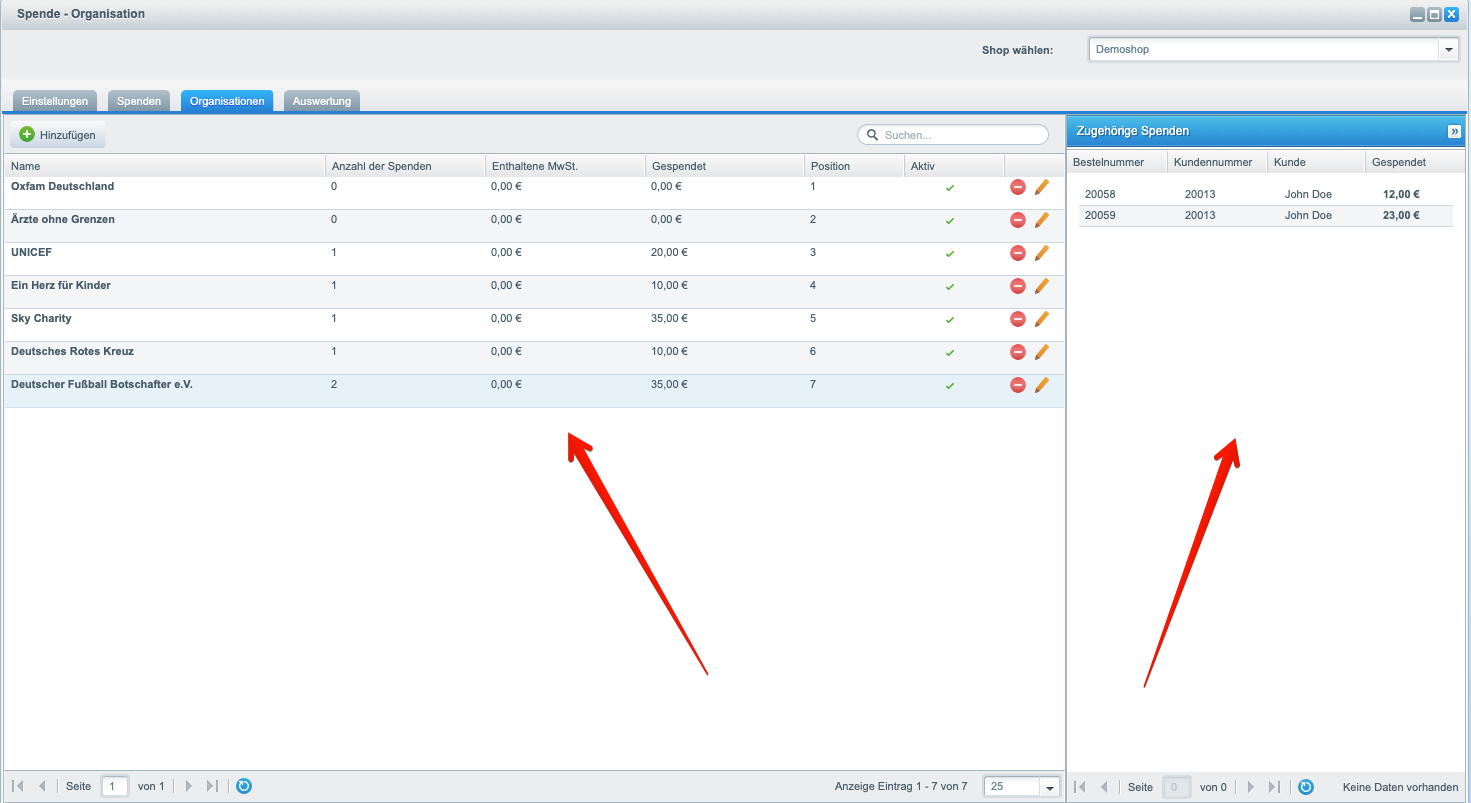Viewport: 1471px width, 803px height.
Task: Sort by Anzahl der Spenden column
Action: coord(405,166)
